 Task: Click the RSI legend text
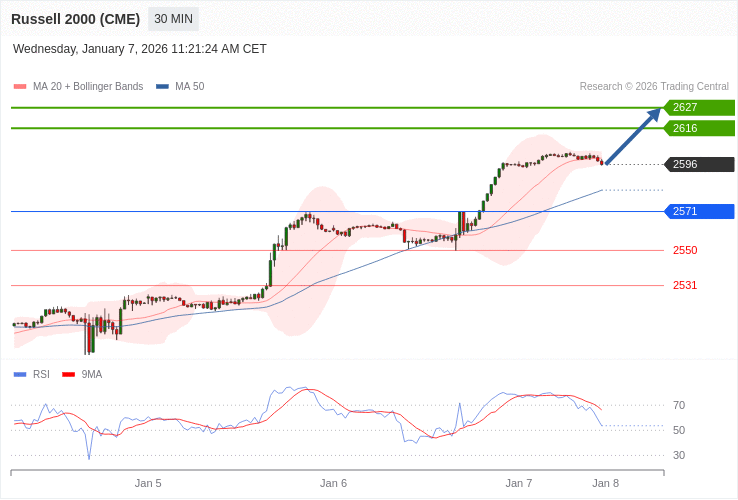click(x=41, y=375)
